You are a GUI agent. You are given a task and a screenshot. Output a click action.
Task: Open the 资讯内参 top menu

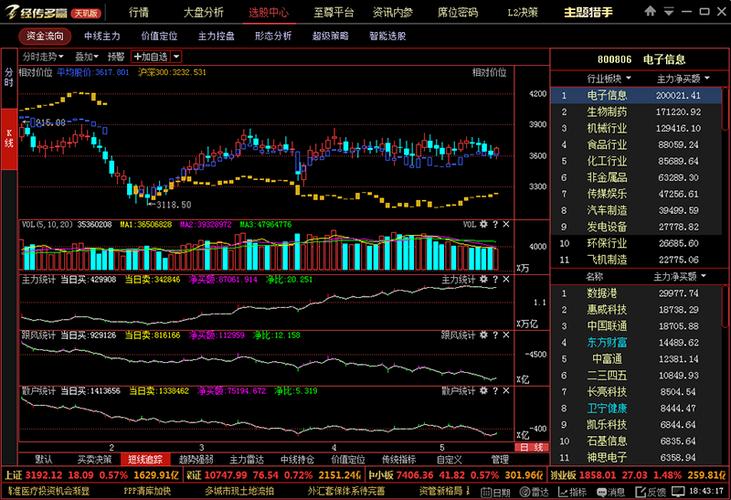[x=392, y=12]
